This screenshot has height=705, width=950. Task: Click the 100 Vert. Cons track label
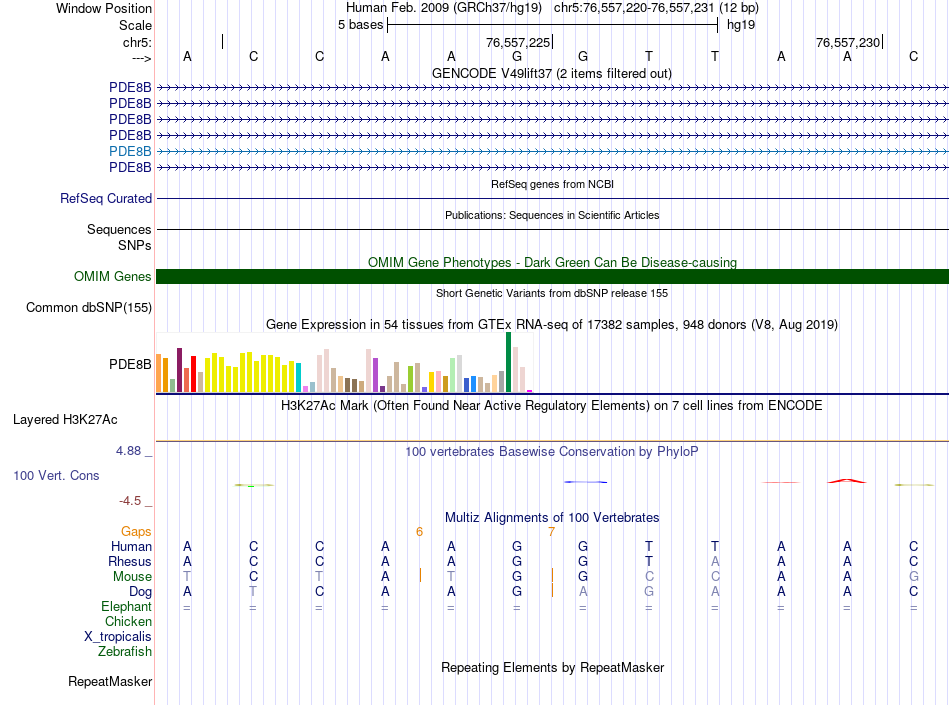pyautogui.click(x=56, y=476)
